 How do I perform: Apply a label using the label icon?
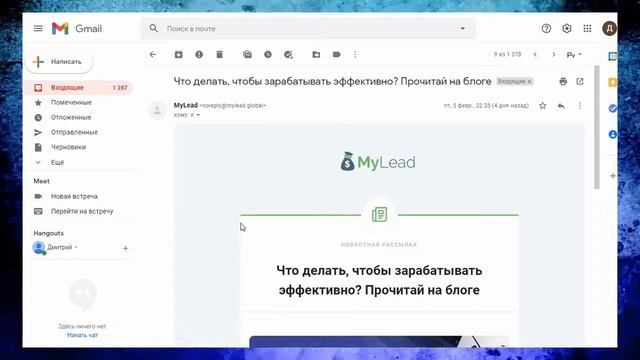337,54
